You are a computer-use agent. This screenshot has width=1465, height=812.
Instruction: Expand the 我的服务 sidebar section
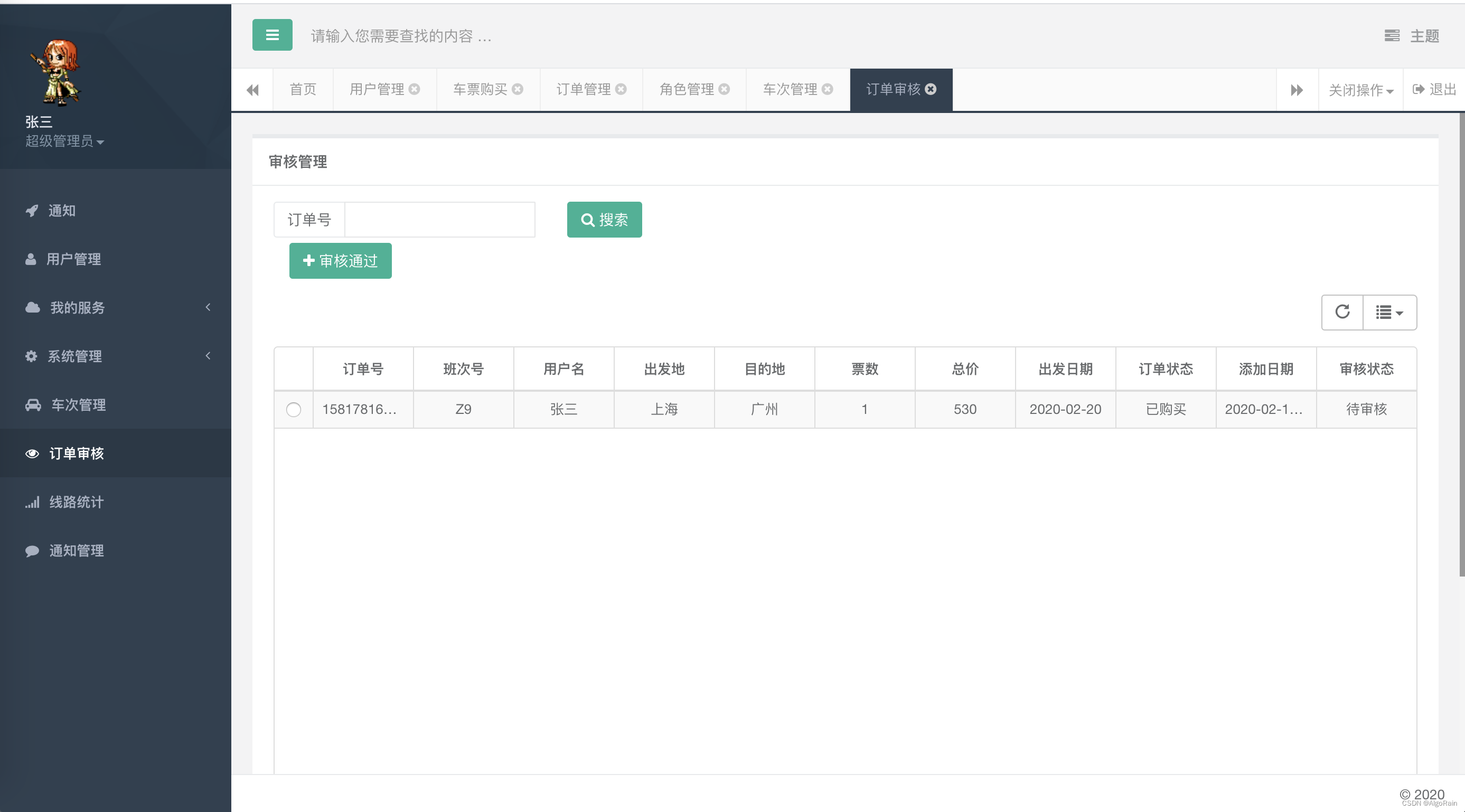77,308
